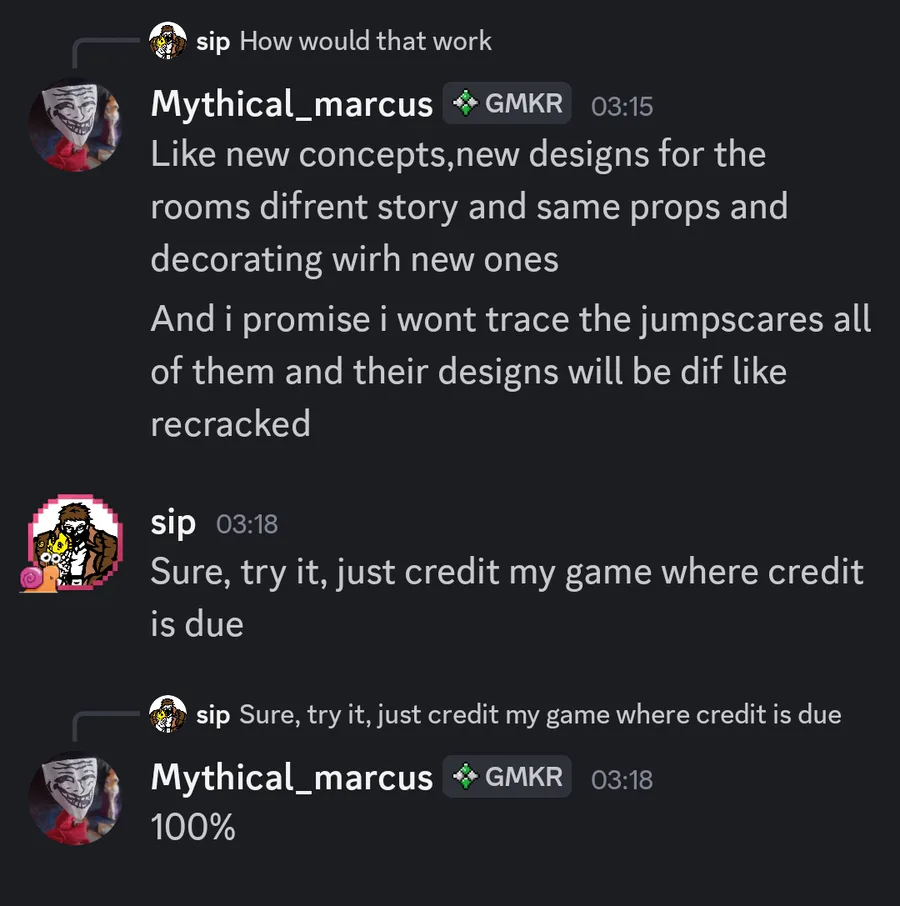This screenshot has height=906, width=900.
Task: Open the GMKR server tag badge on first message
Action: 507,103
